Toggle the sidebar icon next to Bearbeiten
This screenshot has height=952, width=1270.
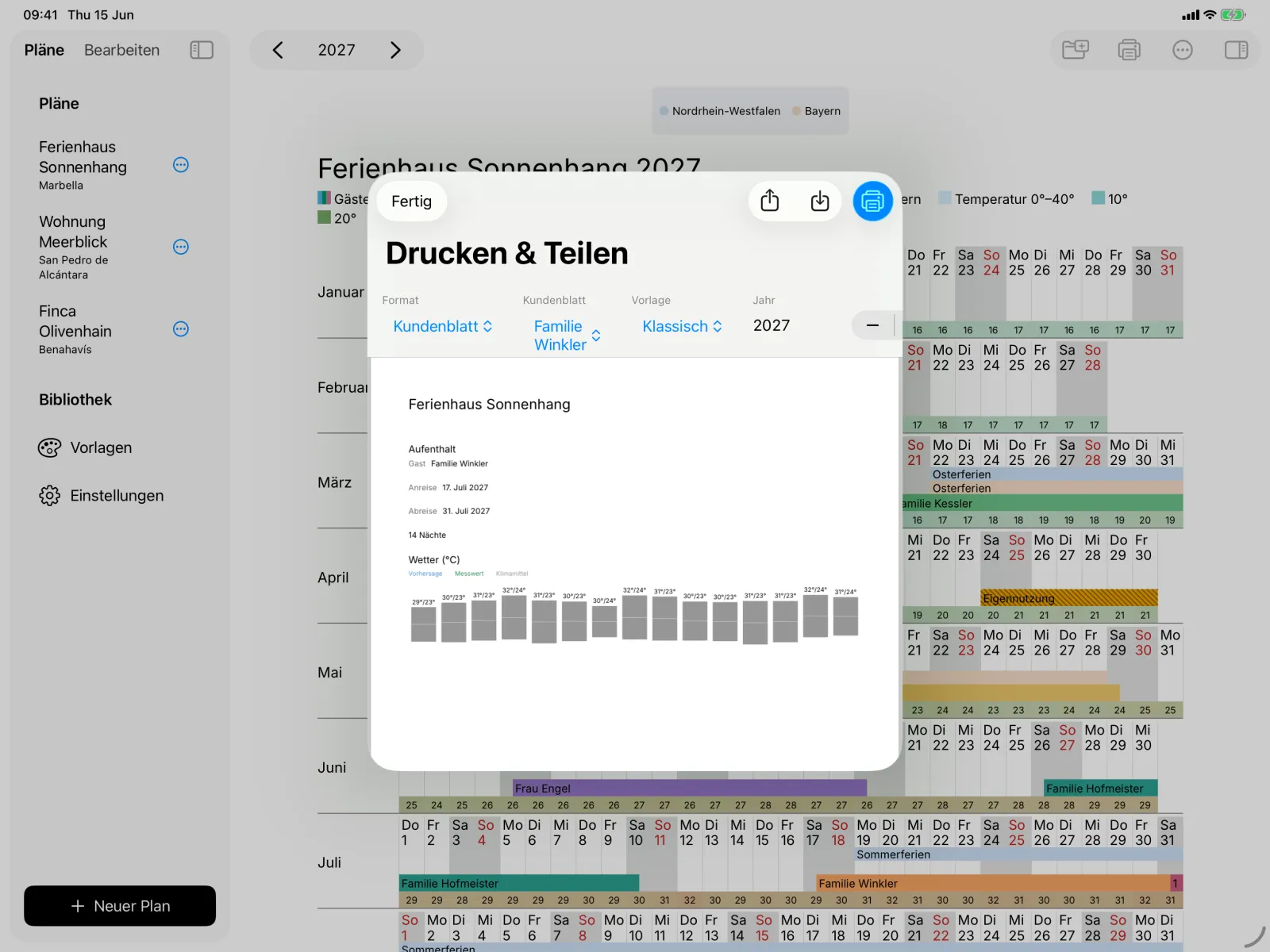click(x=202, y=50)
